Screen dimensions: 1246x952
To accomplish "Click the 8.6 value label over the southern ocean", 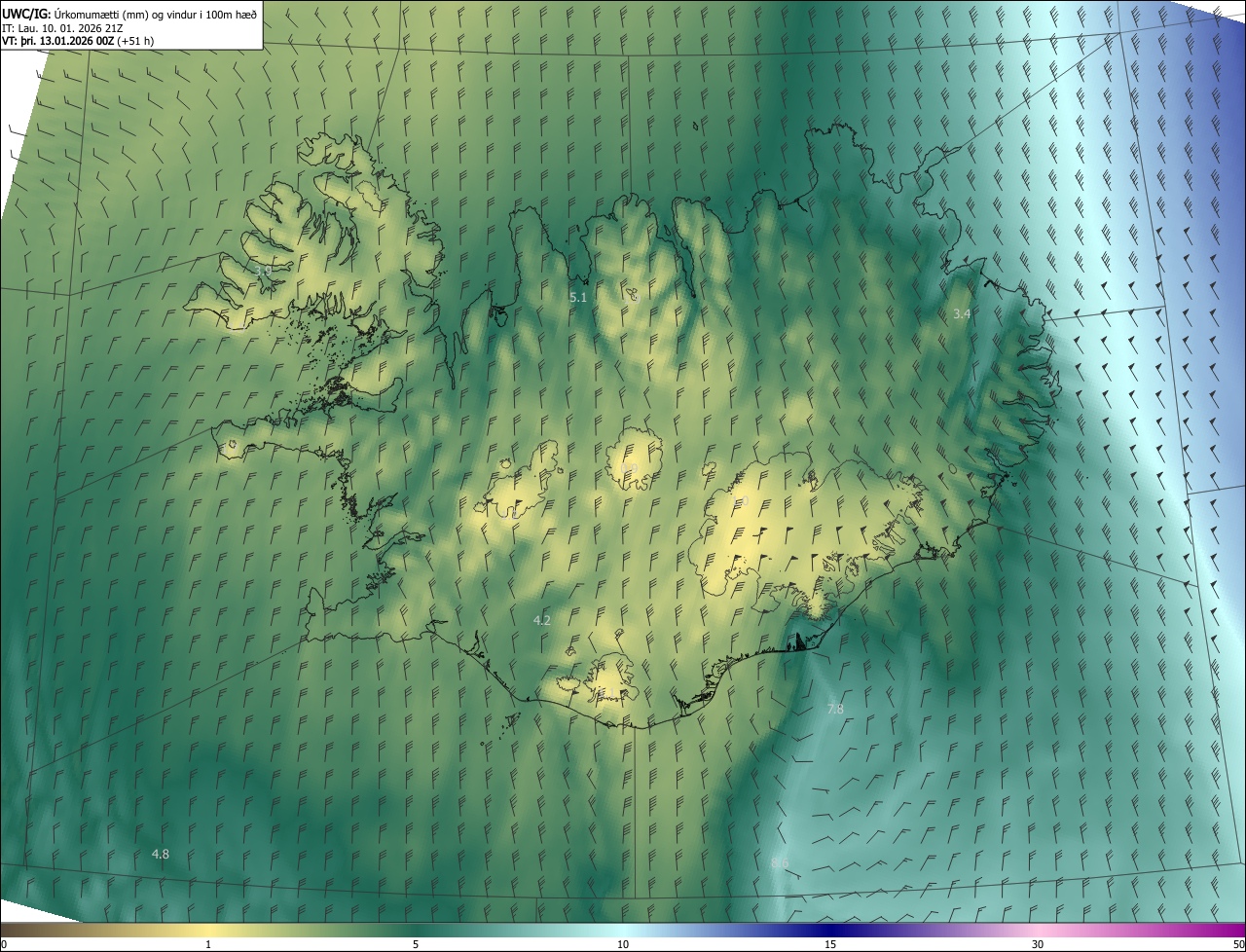I will pos(780,863).
